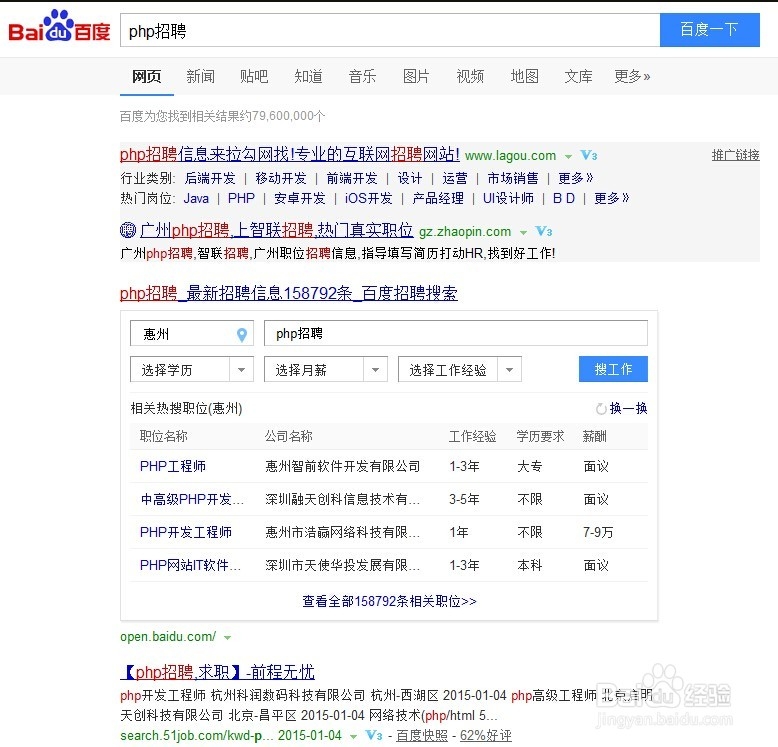Screen dimensions: 778x747
Task: Switch to the 文库 tab
Action: tap(579, 76)
